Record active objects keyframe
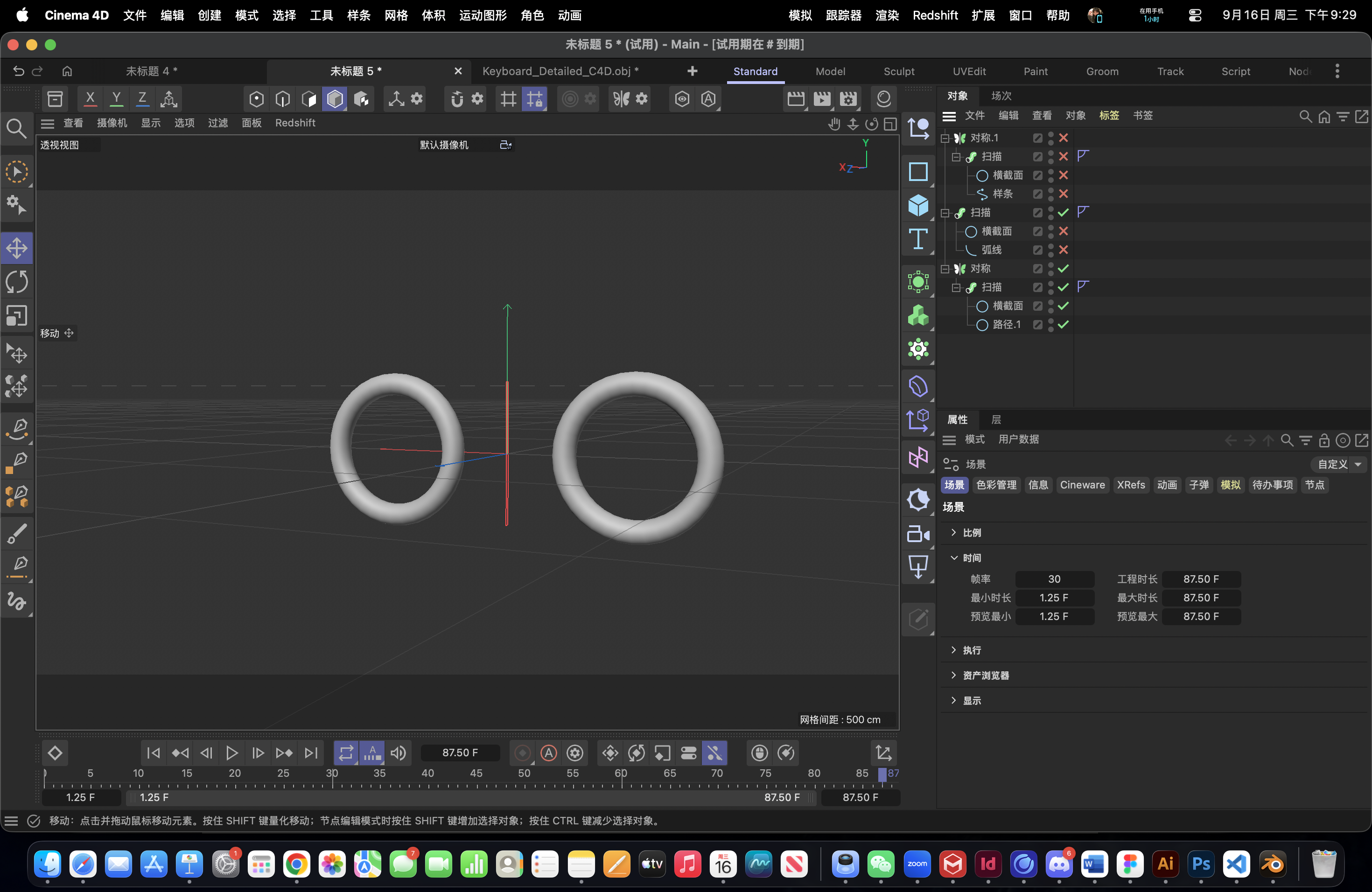 [522, 753]
